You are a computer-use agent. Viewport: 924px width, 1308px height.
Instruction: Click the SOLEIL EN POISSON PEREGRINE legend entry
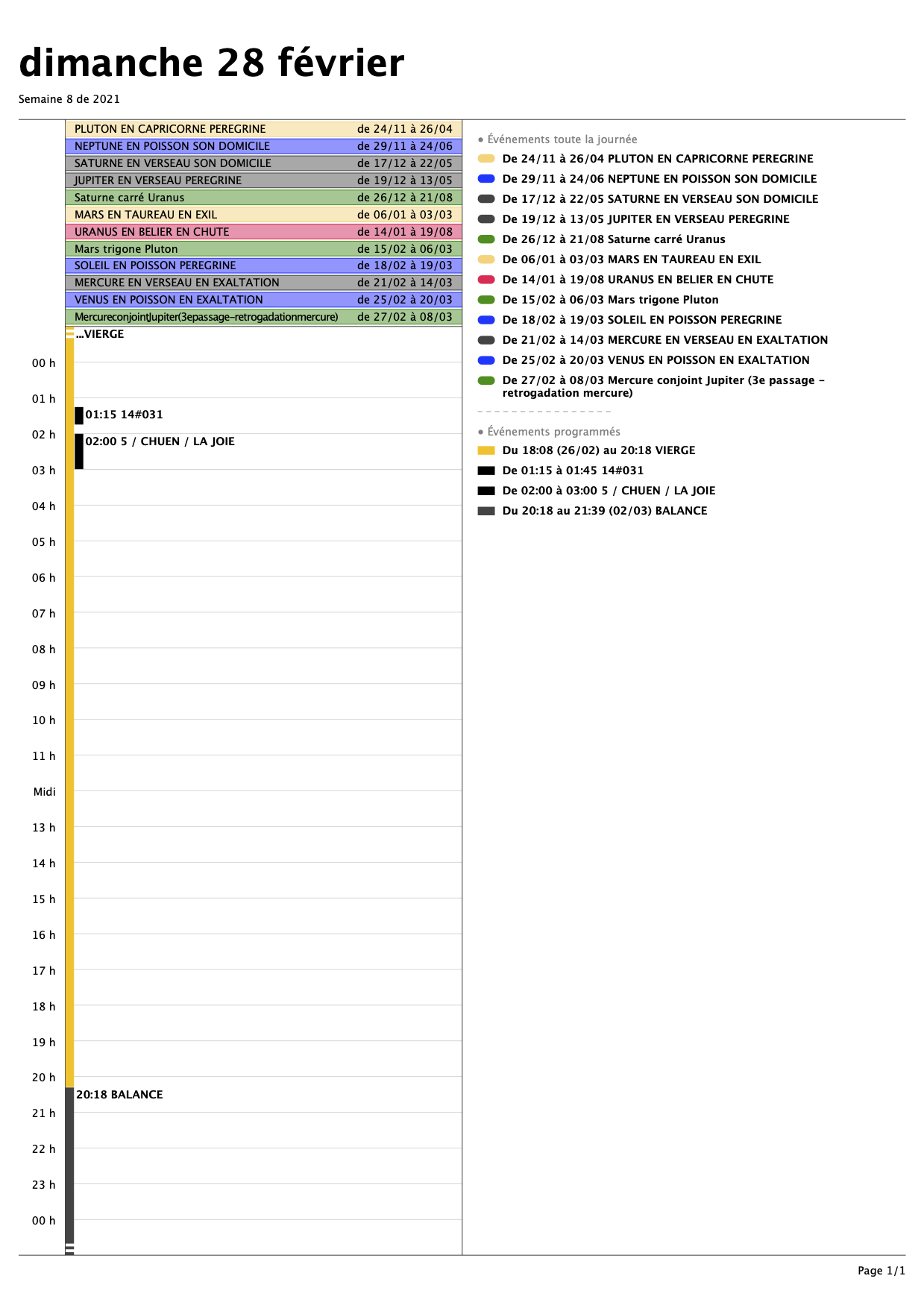(642, 320)
